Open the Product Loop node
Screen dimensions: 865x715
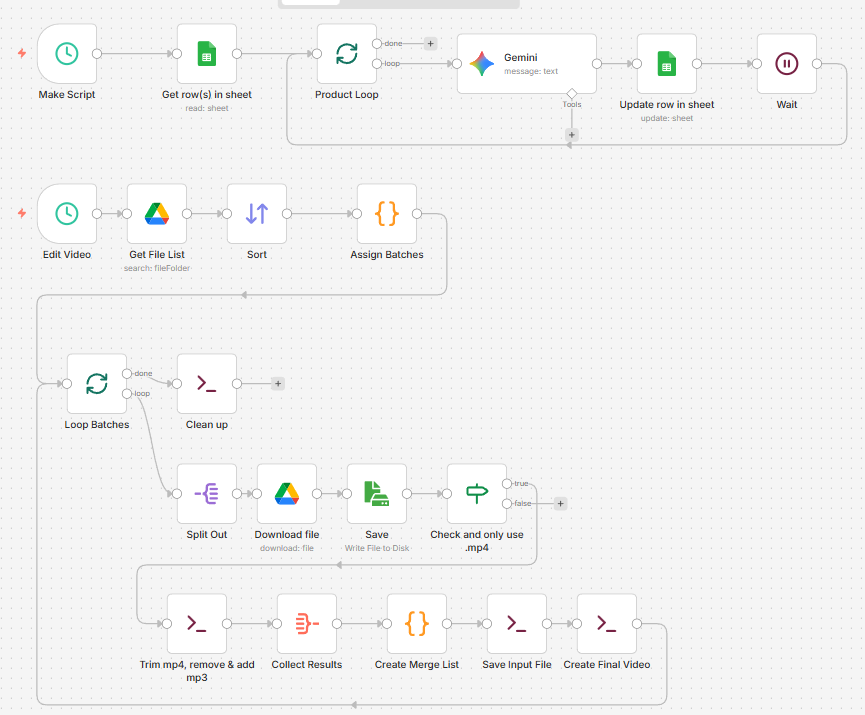pyautogui.click(x=347, y=54)
